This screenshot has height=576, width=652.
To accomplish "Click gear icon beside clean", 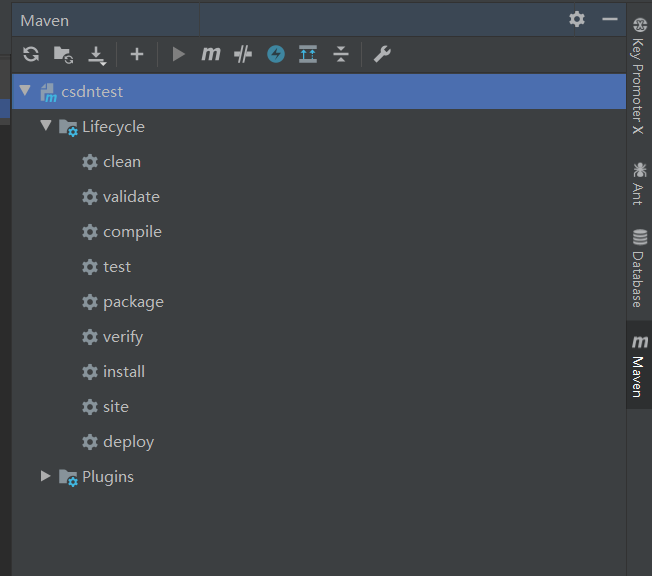I will coord(90,162).
